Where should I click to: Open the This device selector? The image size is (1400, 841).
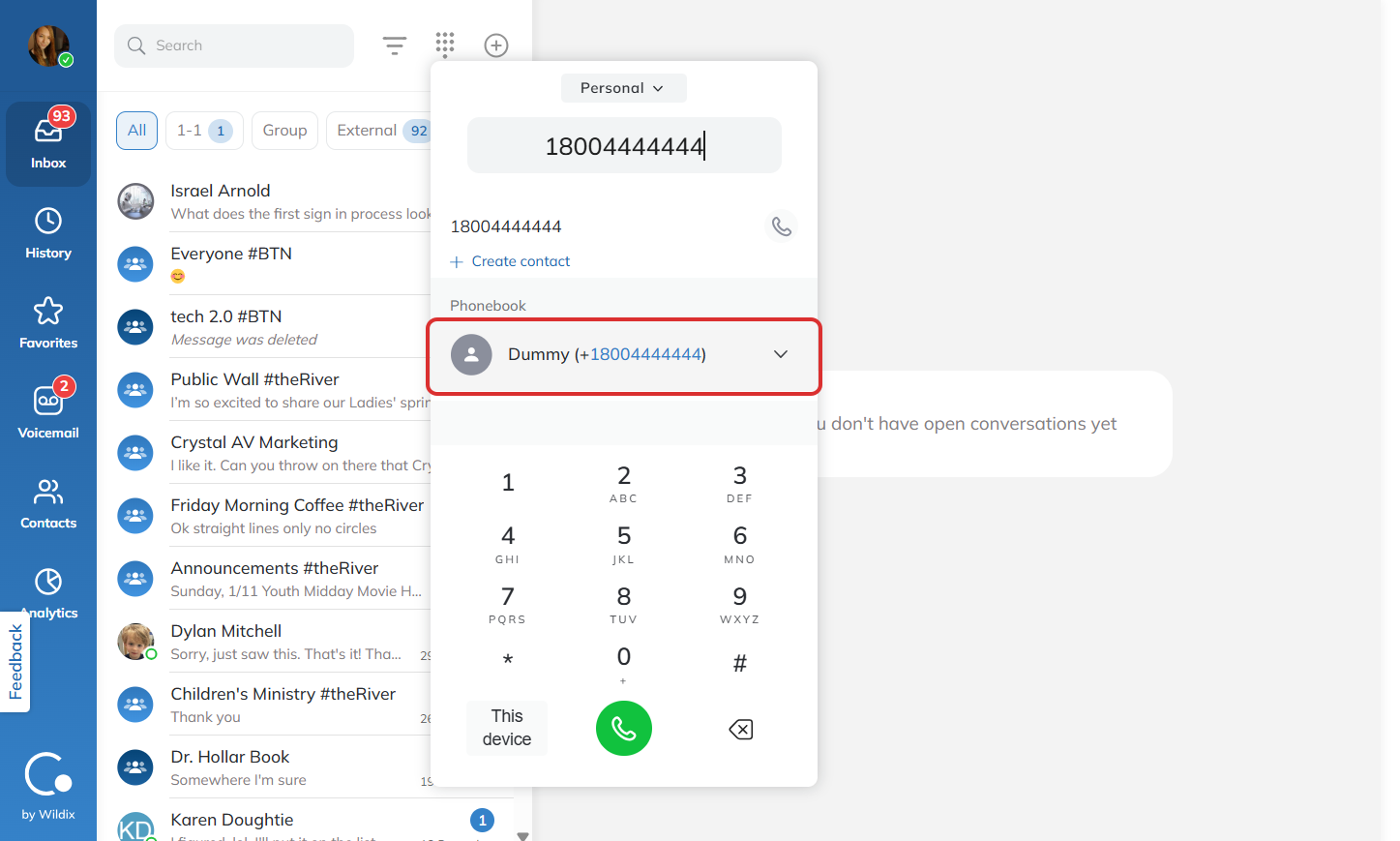(x=507, y=728)
